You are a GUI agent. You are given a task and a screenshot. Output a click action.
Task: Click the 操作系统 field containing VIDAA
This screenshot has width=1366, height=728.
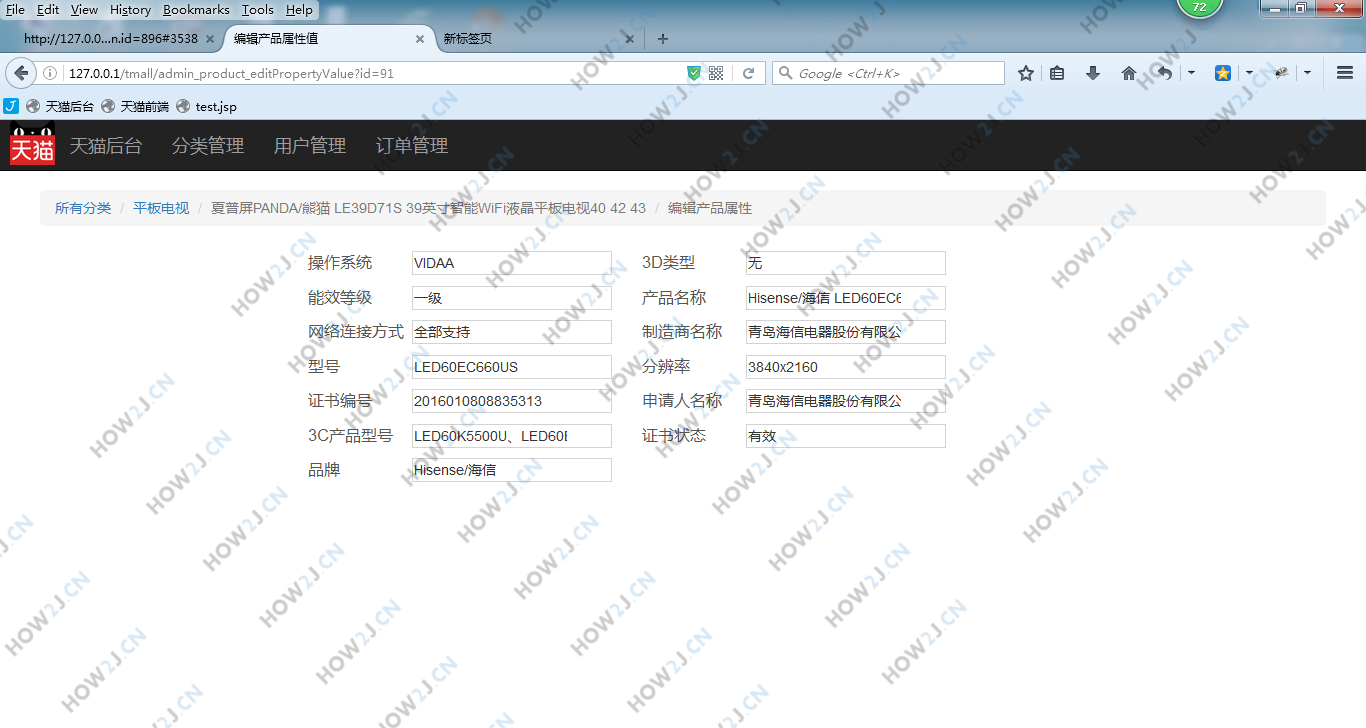point(511,263)
